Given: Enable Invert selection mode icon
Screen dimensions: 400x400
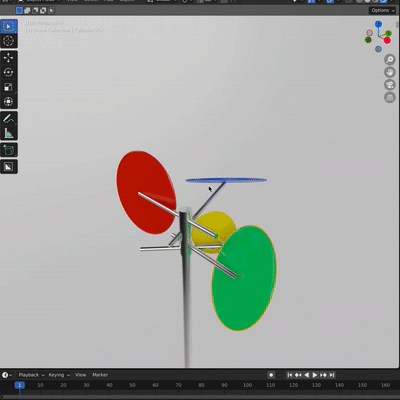Looking at the screenshot, I should [43, 10].
